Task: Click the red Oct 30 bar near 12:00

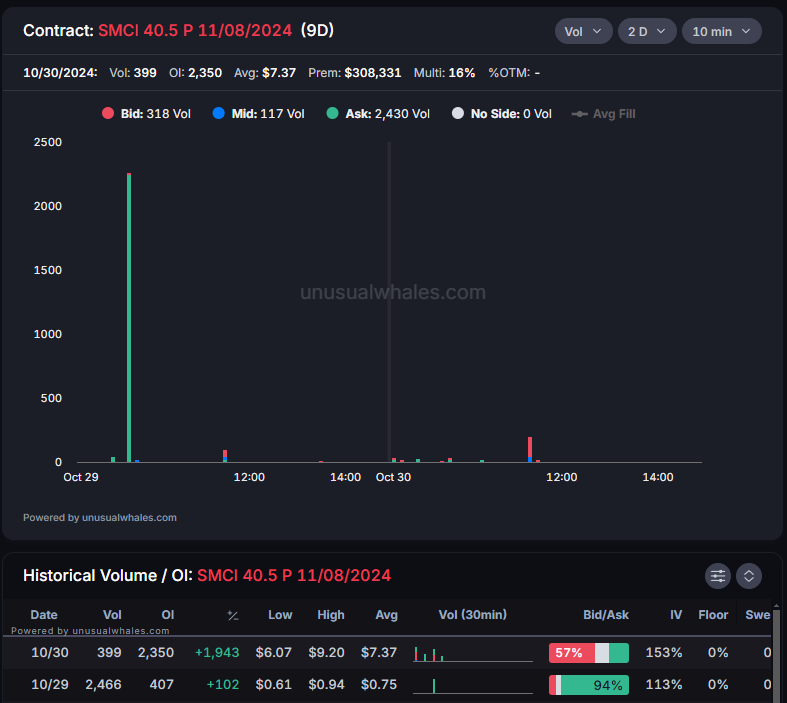Action: [x=530, y=448]
